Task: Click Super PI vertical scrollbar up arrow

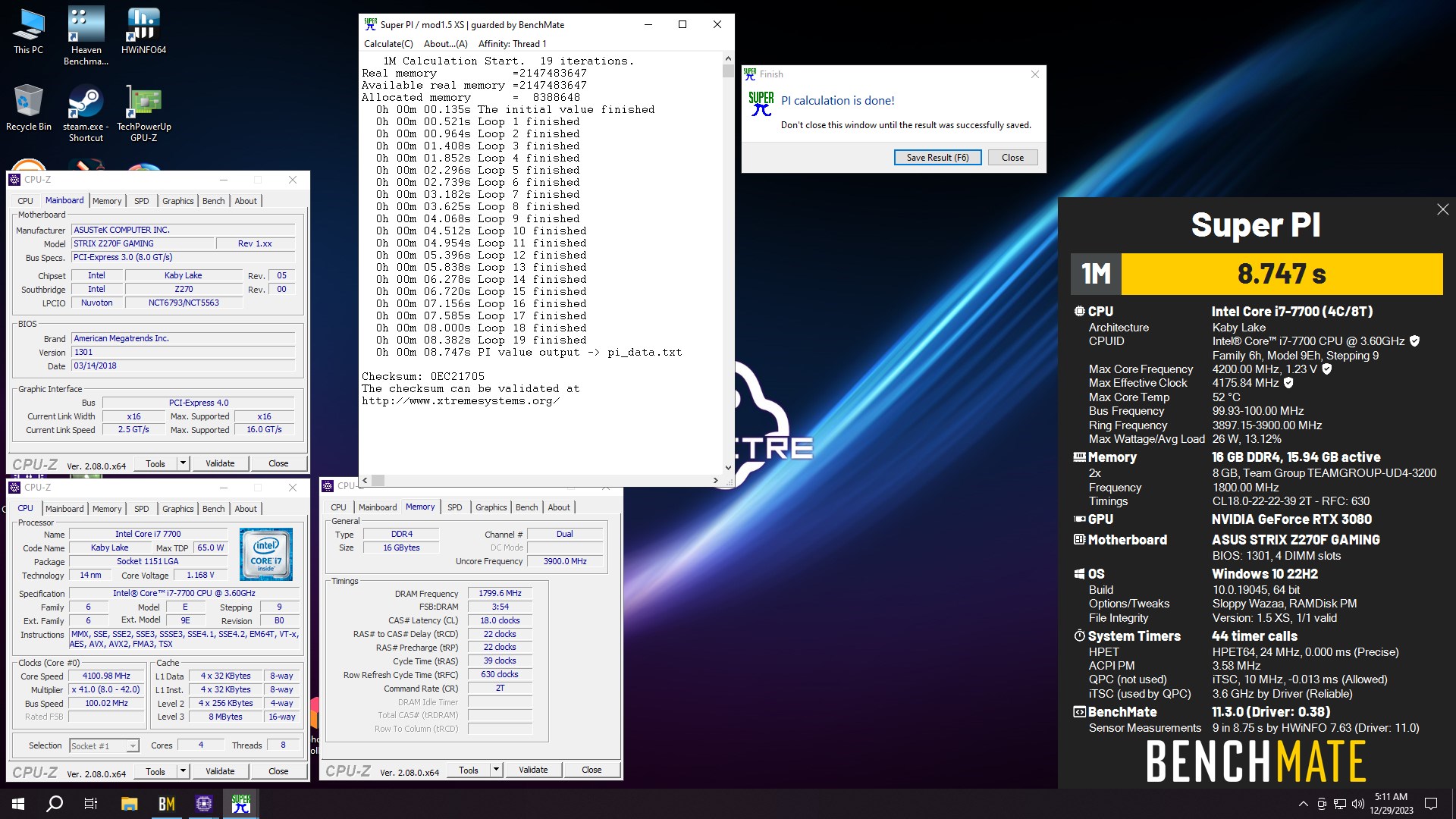Action: coord(728,58)
